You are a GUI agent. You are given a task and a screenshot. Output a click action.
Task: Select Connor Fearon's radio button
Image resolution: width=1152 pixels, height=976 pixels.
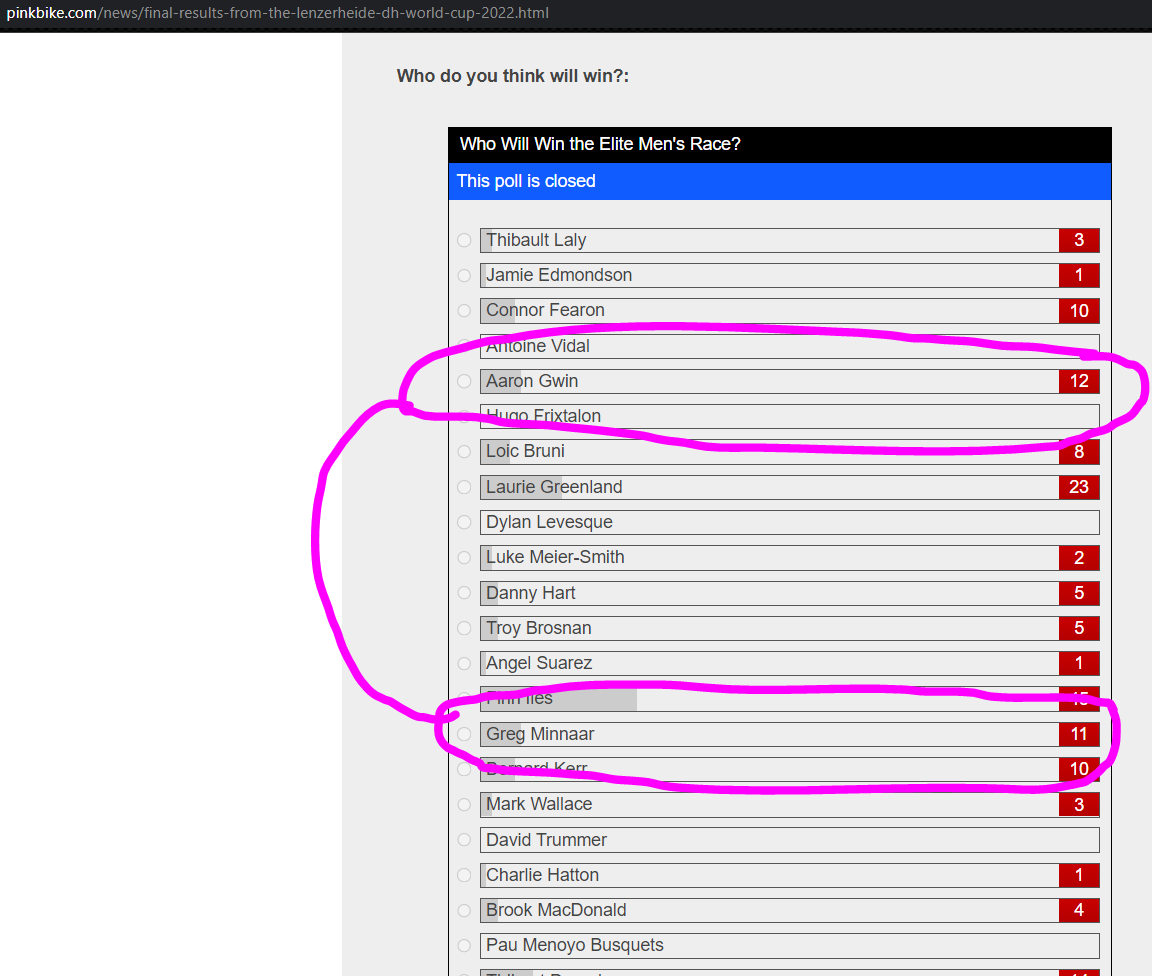click(x=464, y=310)
